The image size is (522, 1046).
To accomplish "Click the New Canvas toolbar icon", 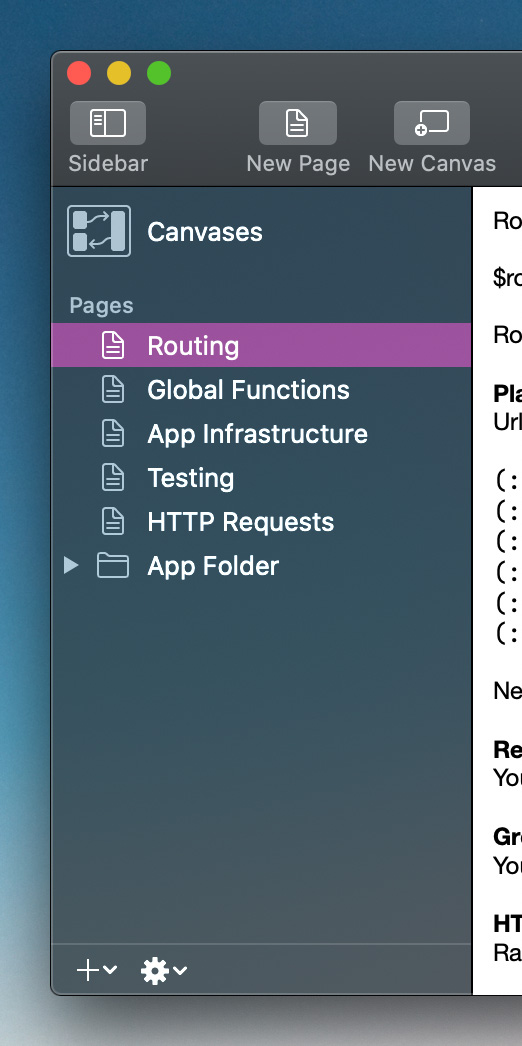I will [x=432, y=123].
